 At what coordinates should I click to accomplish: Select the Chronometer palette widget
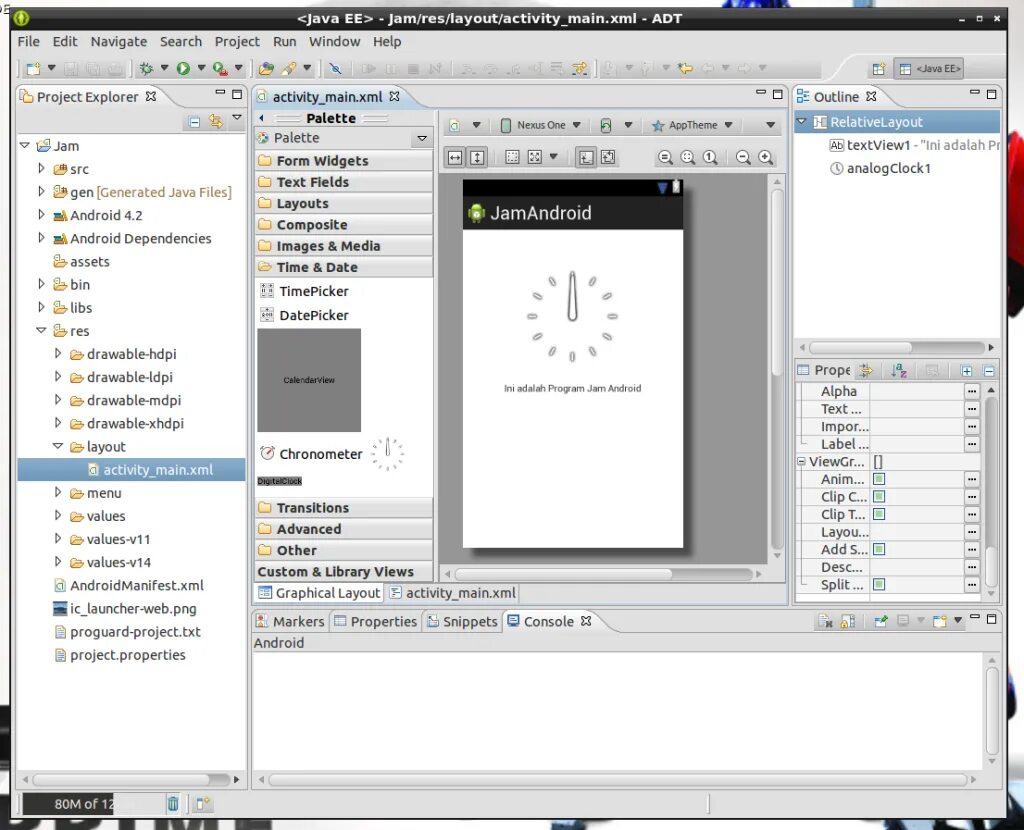tap(311, 454)
